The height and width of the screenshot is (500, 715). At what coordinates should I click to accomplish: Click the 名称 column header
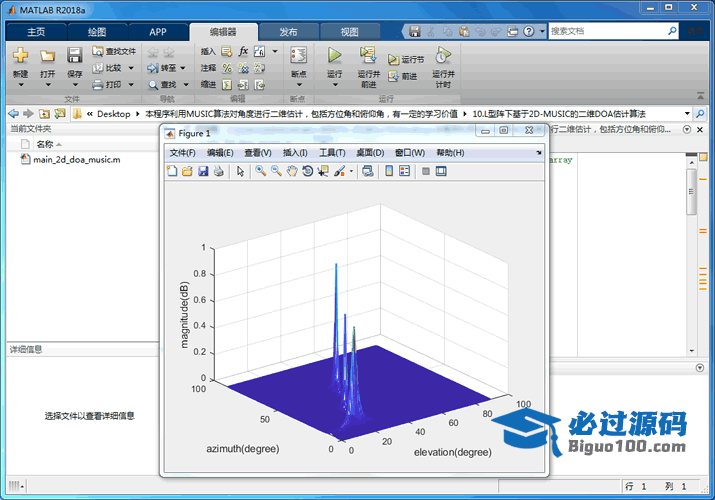[45, 144]
